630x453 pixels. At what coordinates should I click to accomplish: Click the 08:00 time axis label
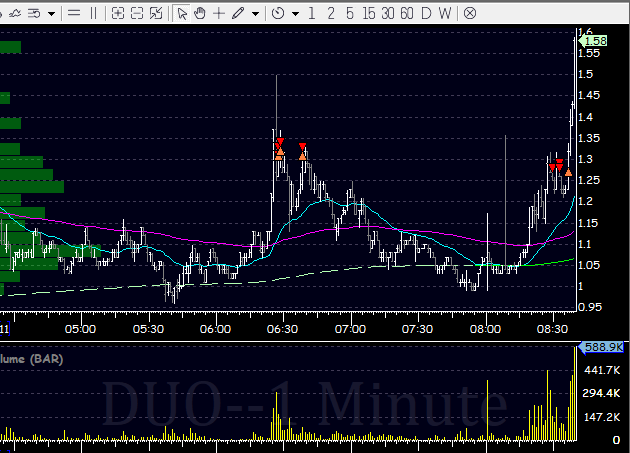click(x=486, y=329)
